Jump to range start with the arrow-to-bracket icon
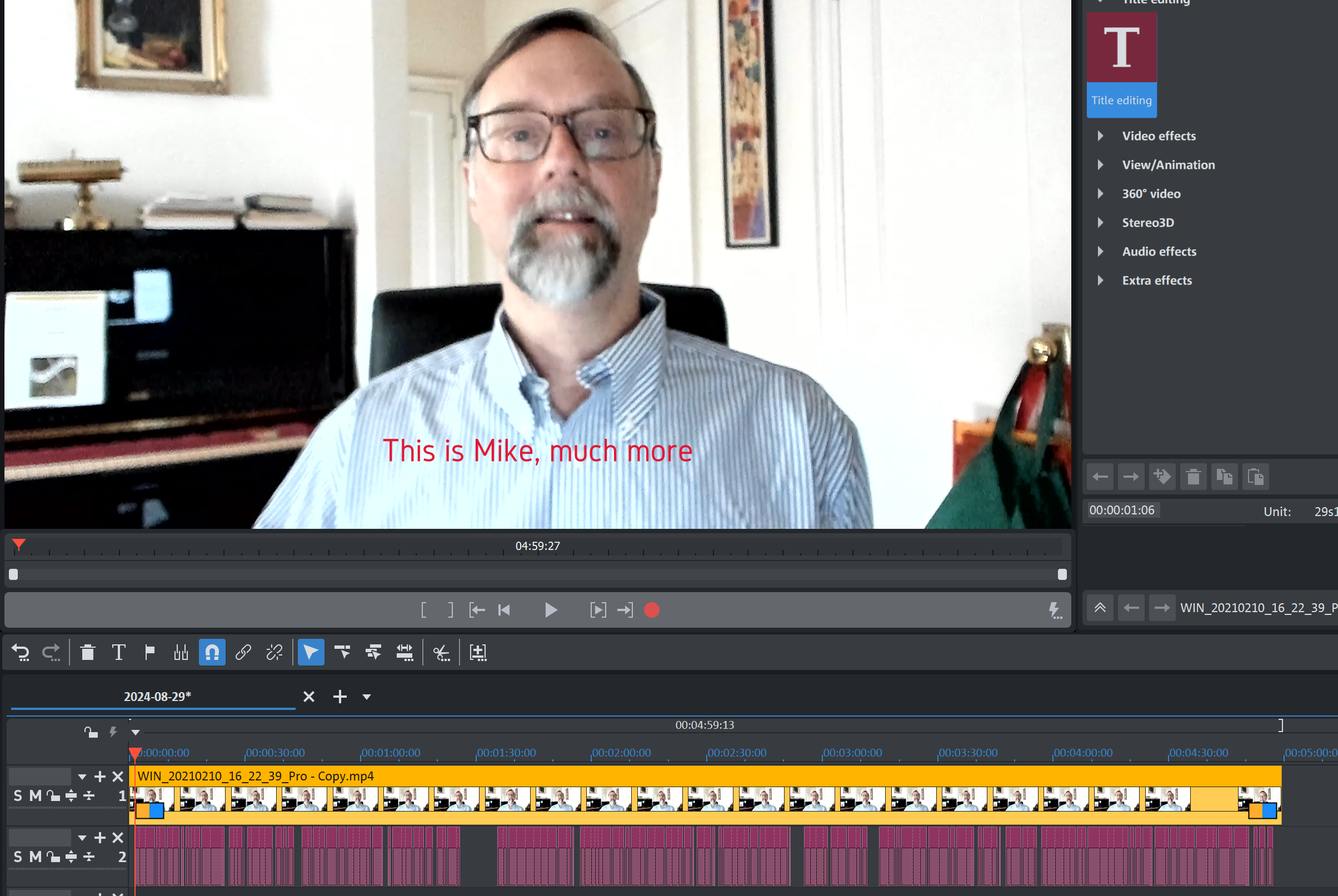This screenshot has height=896, width=1338. [477, 610]
